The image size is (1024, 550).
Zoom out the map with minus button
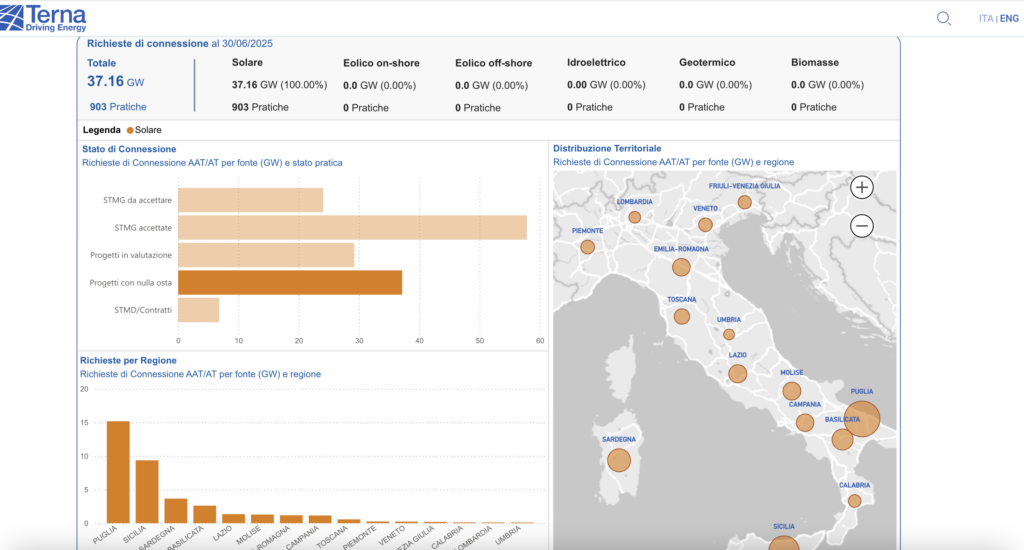tap(861, 226)
